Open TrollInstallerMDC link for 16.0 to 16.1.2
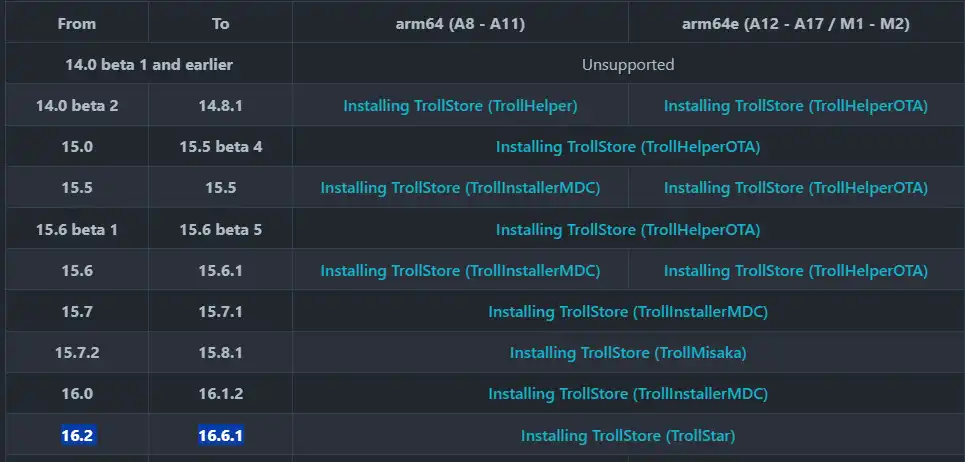The width and height of the screenshot is (965, 462). 628,394
